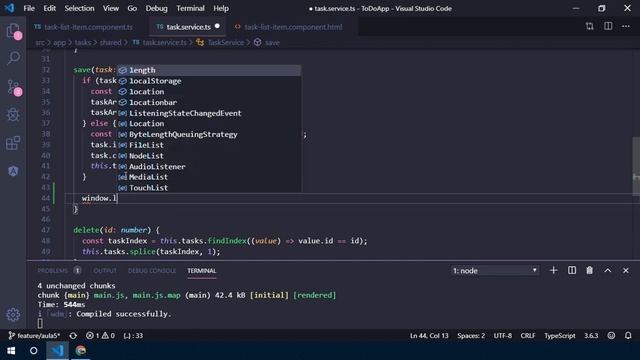The height and width of the screenshot is (360, 640).
Task: Open the editor More Actions menu
Action: coord(626,27)
